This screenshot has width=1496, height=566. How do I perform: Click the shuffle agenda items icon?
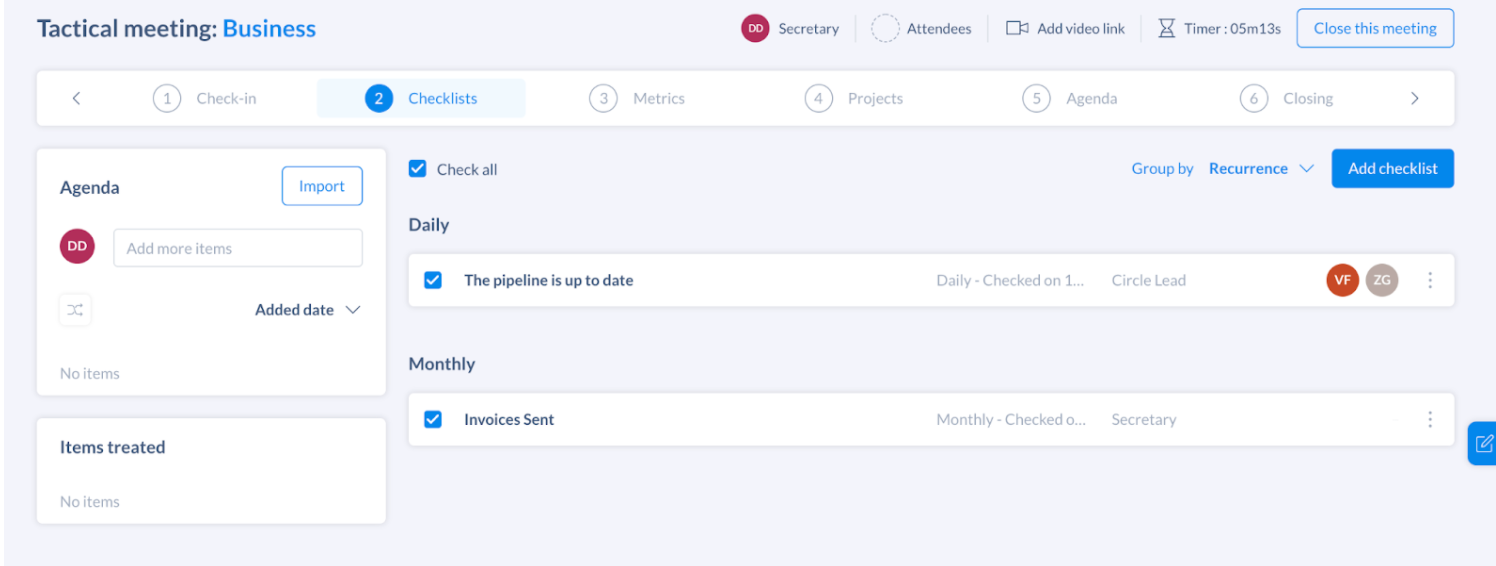[x=75, y=310]
